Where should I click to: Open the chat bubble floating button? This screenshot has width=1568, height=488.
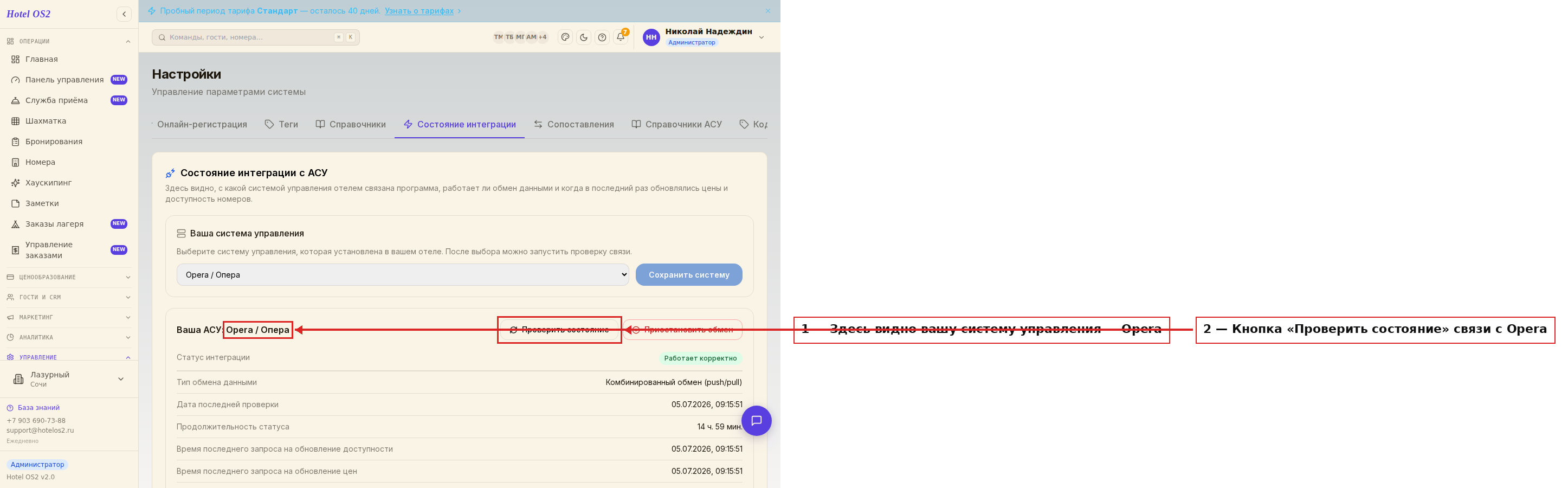tap(756, 420)
